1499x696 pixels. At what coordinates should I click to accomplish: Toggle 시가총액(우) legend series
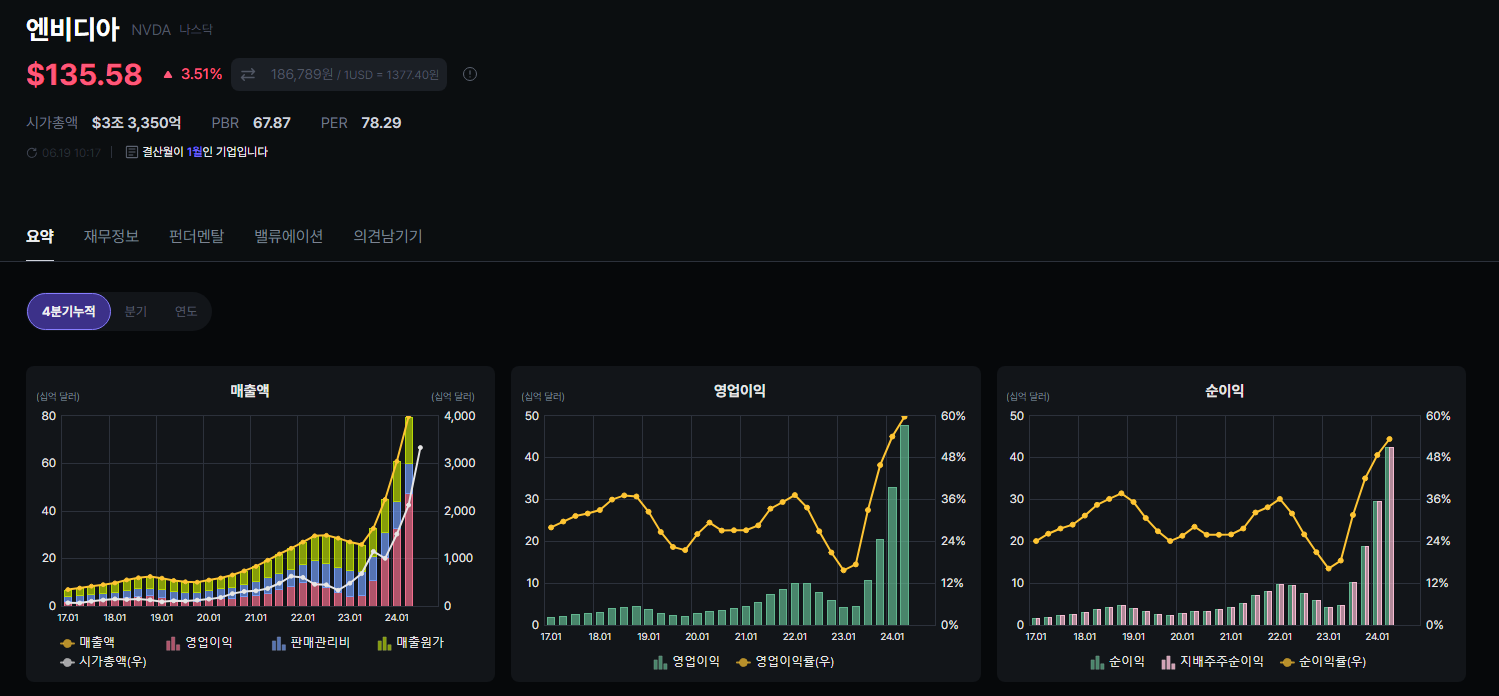(103, 662)
